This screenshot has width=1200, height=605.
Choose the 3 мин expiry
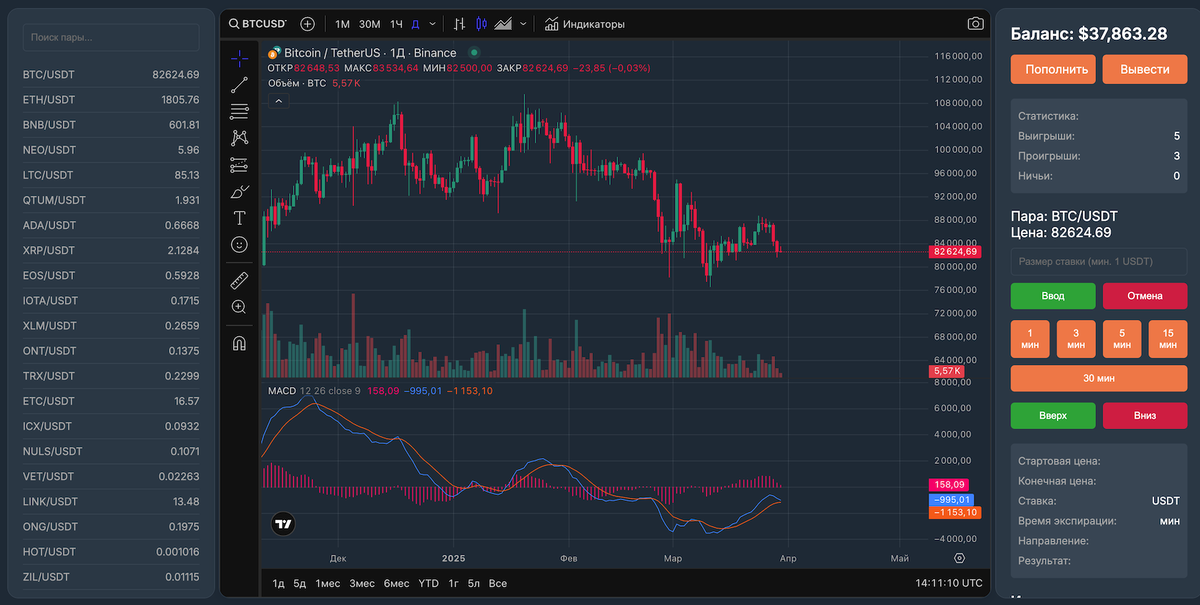1076,339
